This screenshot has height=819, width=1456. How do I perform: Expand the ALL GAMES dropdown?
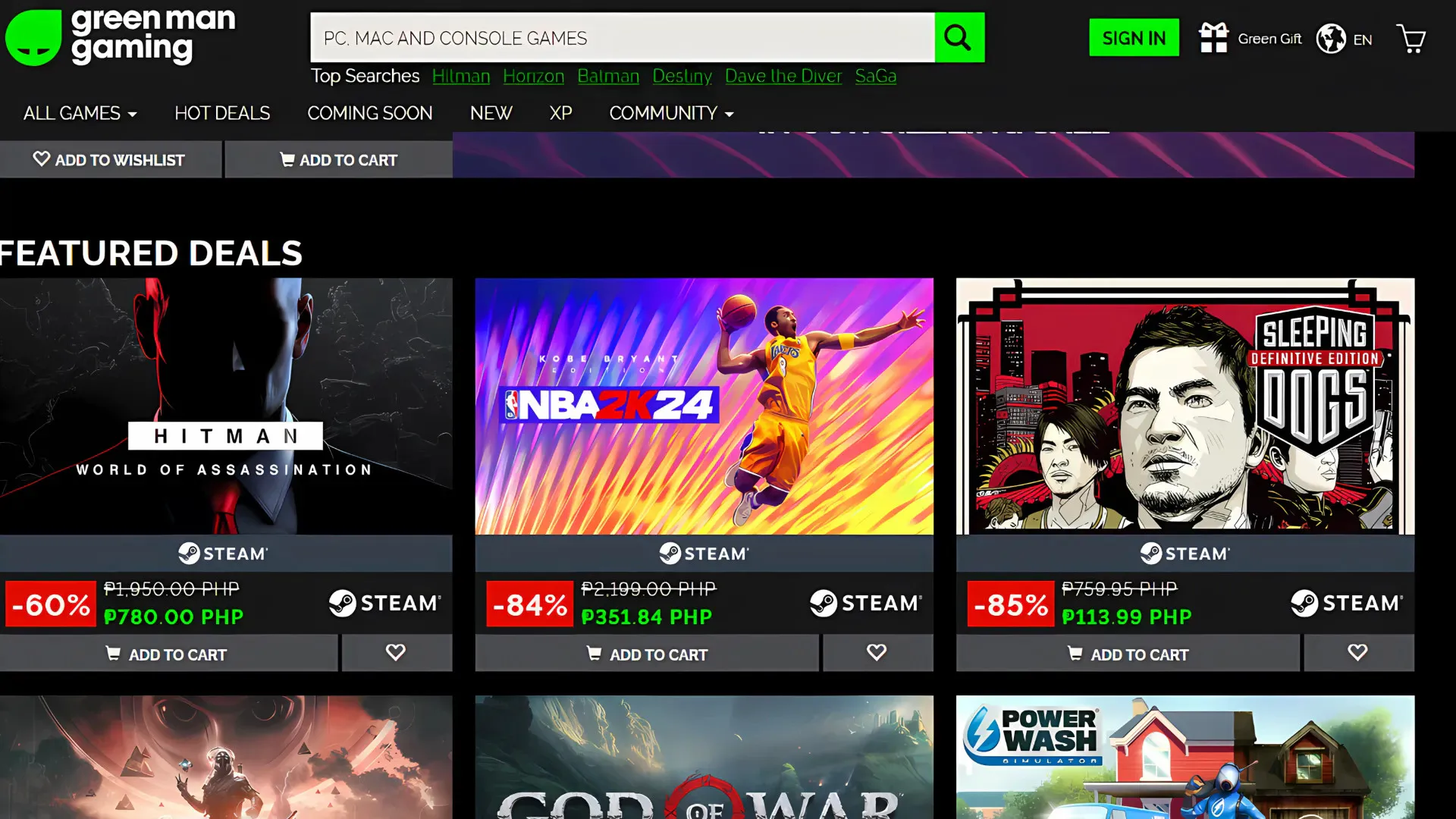(x=80, y=114)
